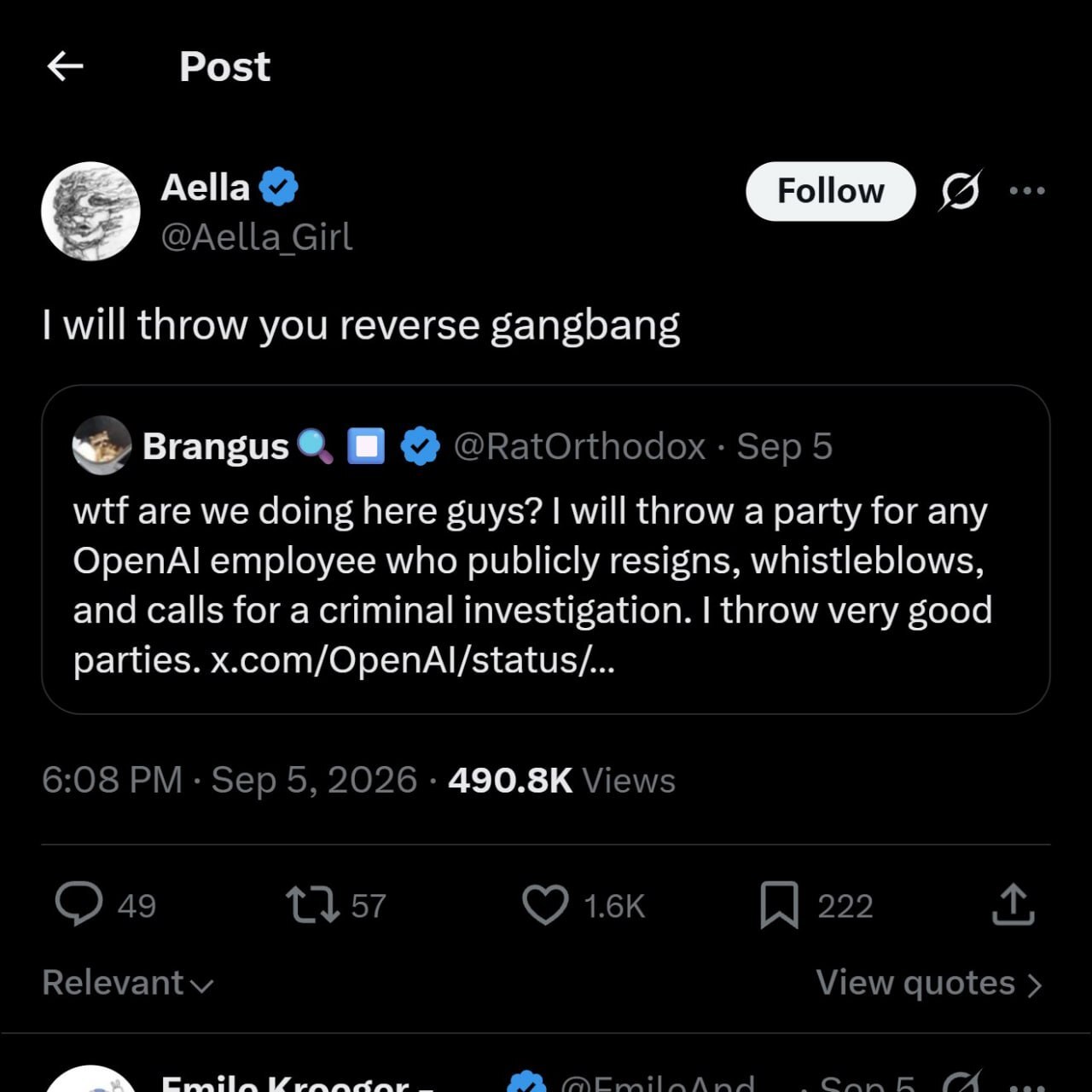The width and height of the screenshot is (1092, 1092).
Task: Open Aella's profile picture
Action: coord(90,211)
